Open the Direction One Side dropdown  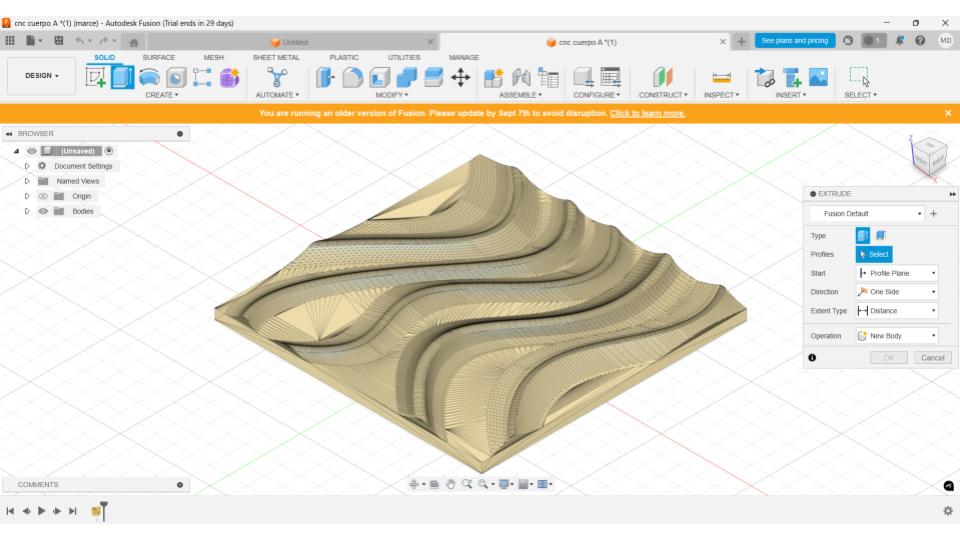click(x=897, y=292)
